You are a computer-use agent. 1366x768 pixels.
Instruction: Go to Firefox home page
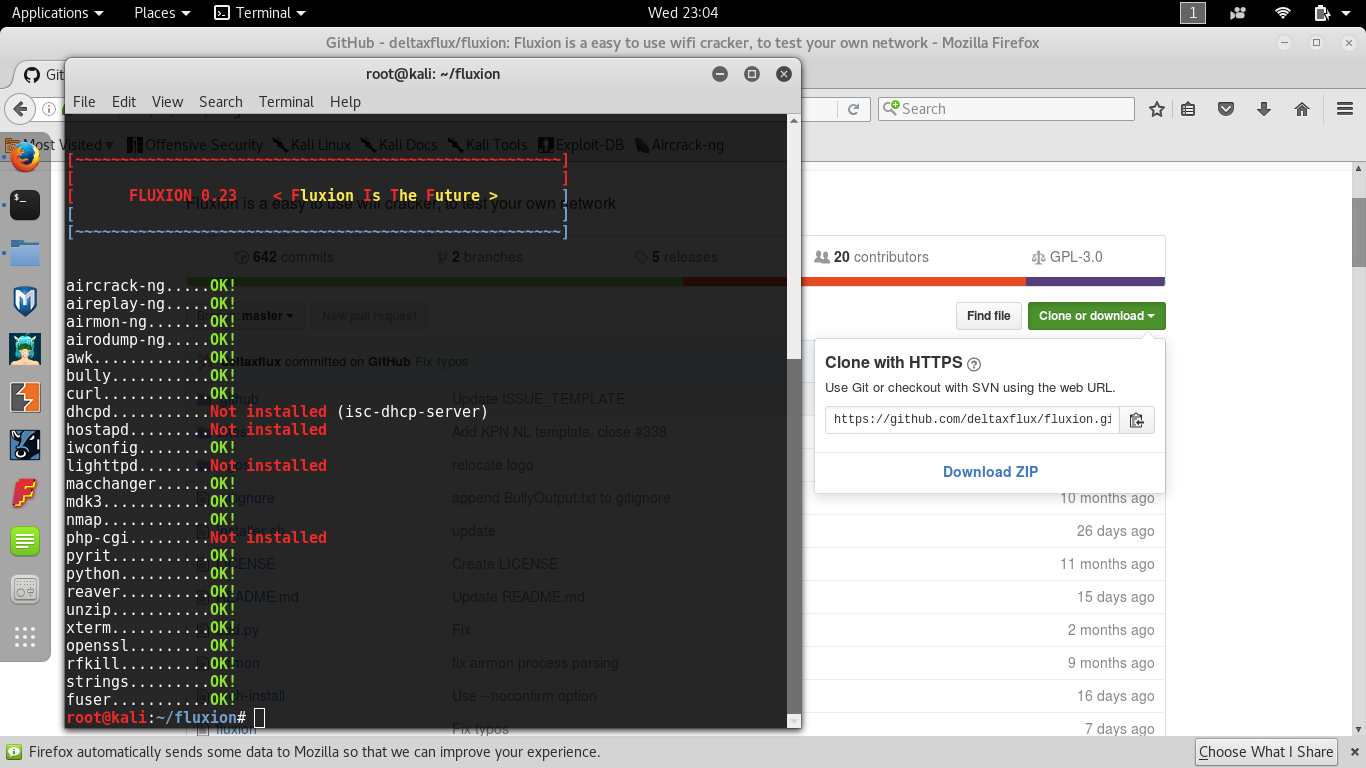(1302, 109)
